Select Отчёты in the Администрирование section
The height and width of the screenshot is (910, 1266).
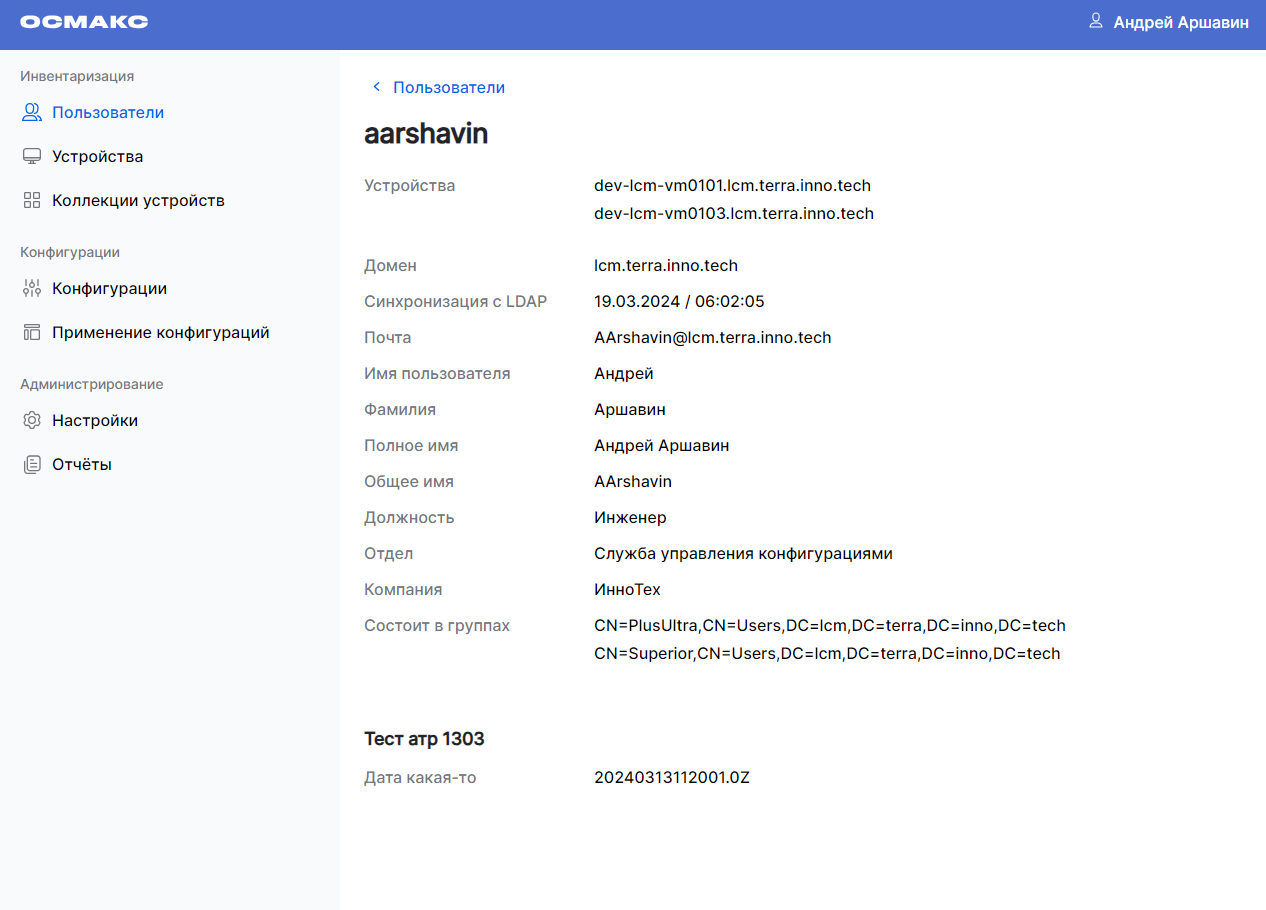(x=83, y=464)
